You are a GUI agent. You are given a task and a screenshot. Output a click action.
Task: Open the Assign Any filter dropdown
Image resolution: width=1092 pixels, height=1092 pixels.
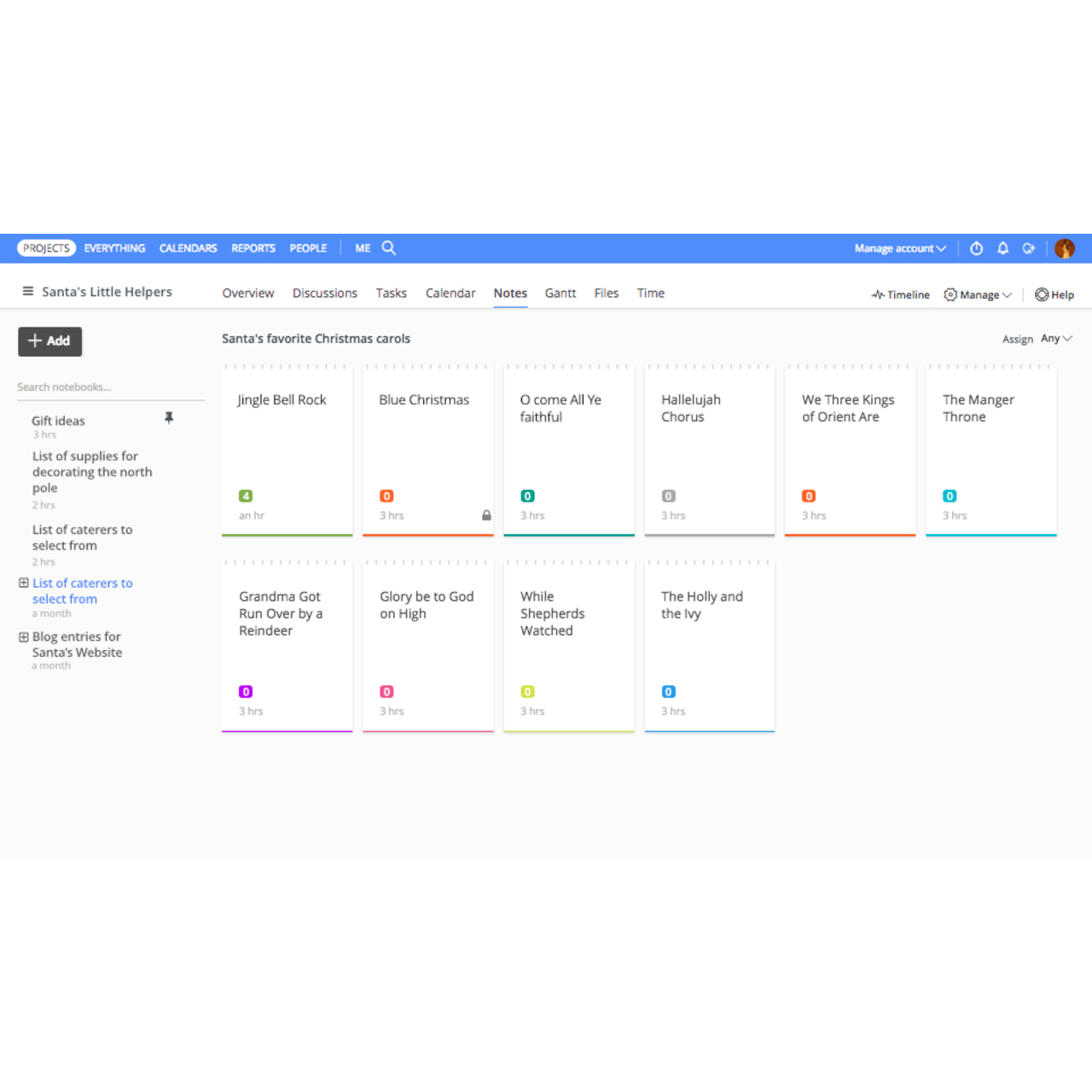click(x=1055, y=338)
